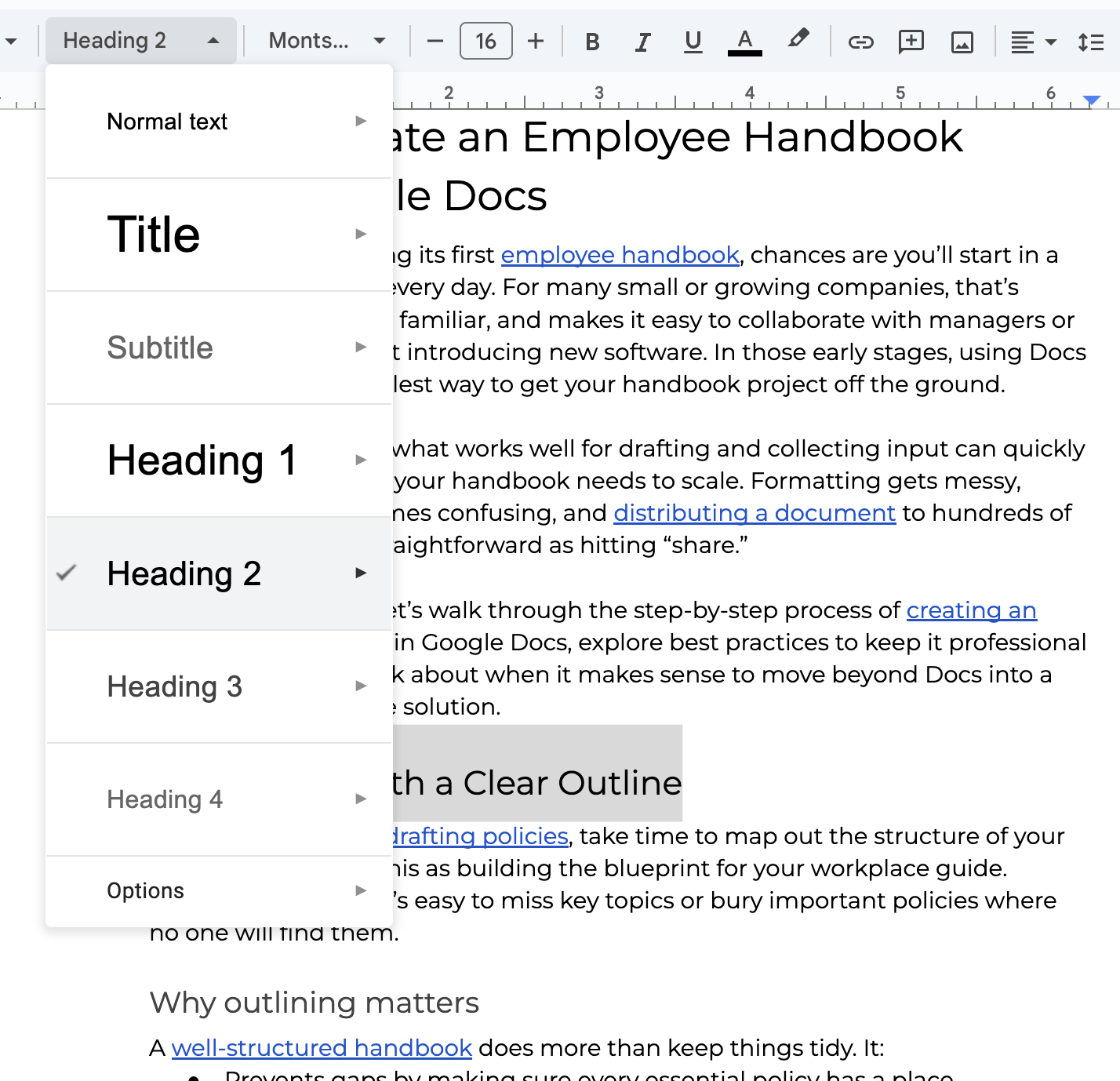Viewport: 1120px width, 1081px height.
Task: Choose the checked Heading 2 style
Action: (x=219, y=573)
